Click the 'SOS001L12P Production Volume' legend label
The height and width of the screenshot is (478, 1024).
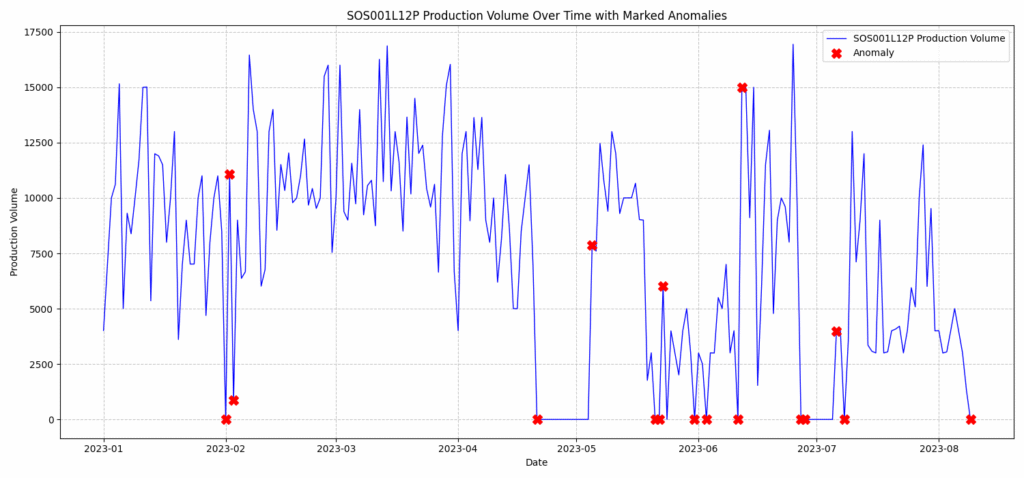pos(929,38)
